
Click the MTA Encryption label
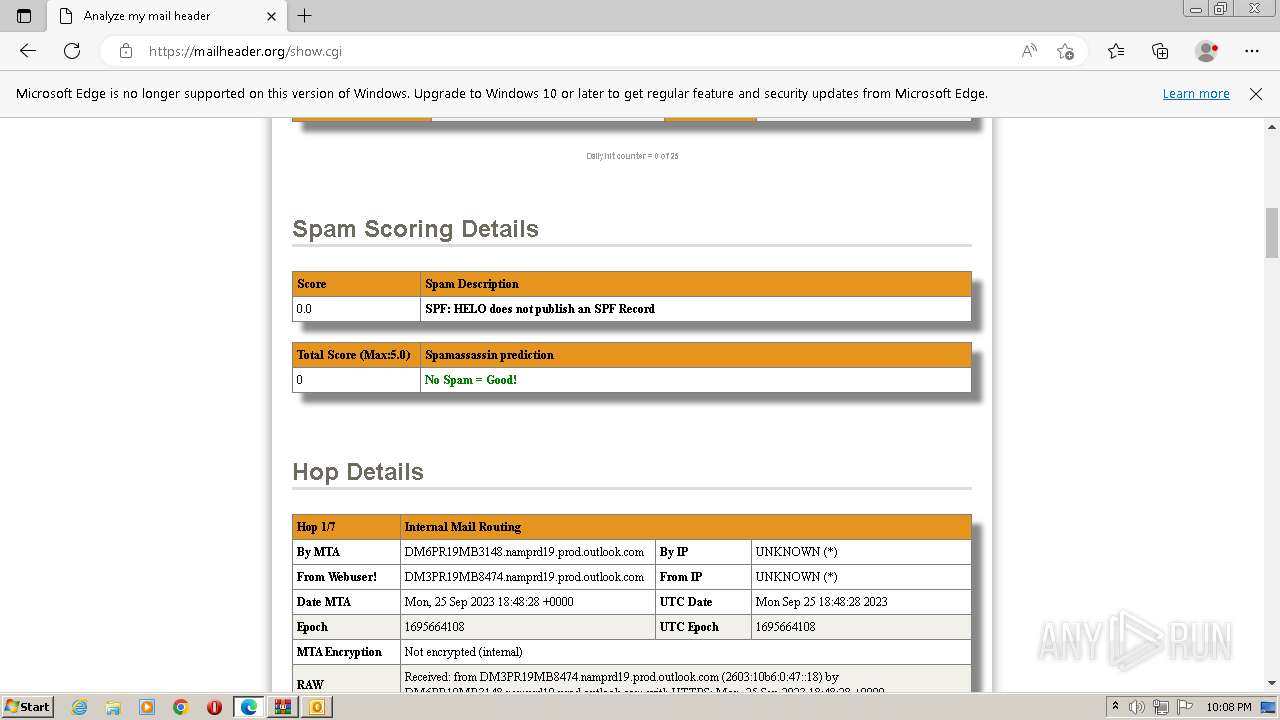[339, 652]
